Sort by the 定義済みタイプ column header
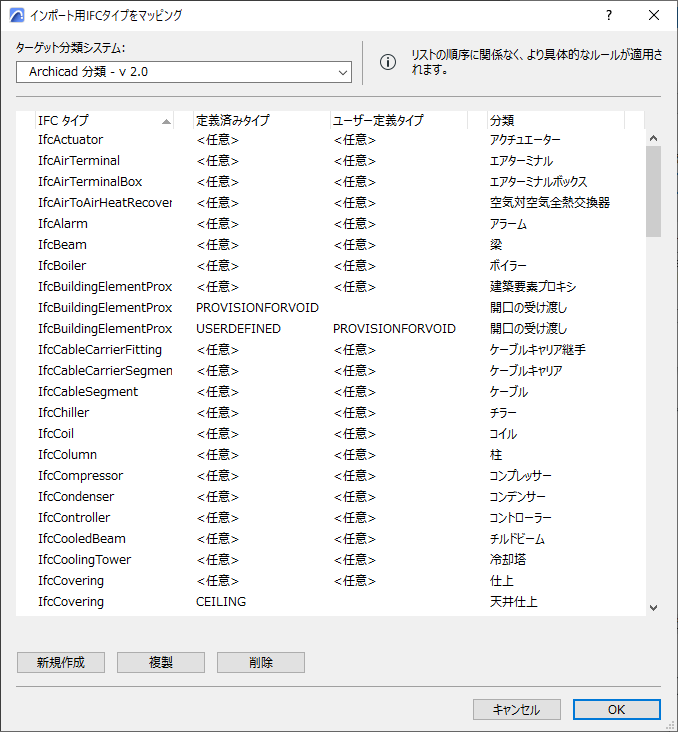 pos(261,120)
